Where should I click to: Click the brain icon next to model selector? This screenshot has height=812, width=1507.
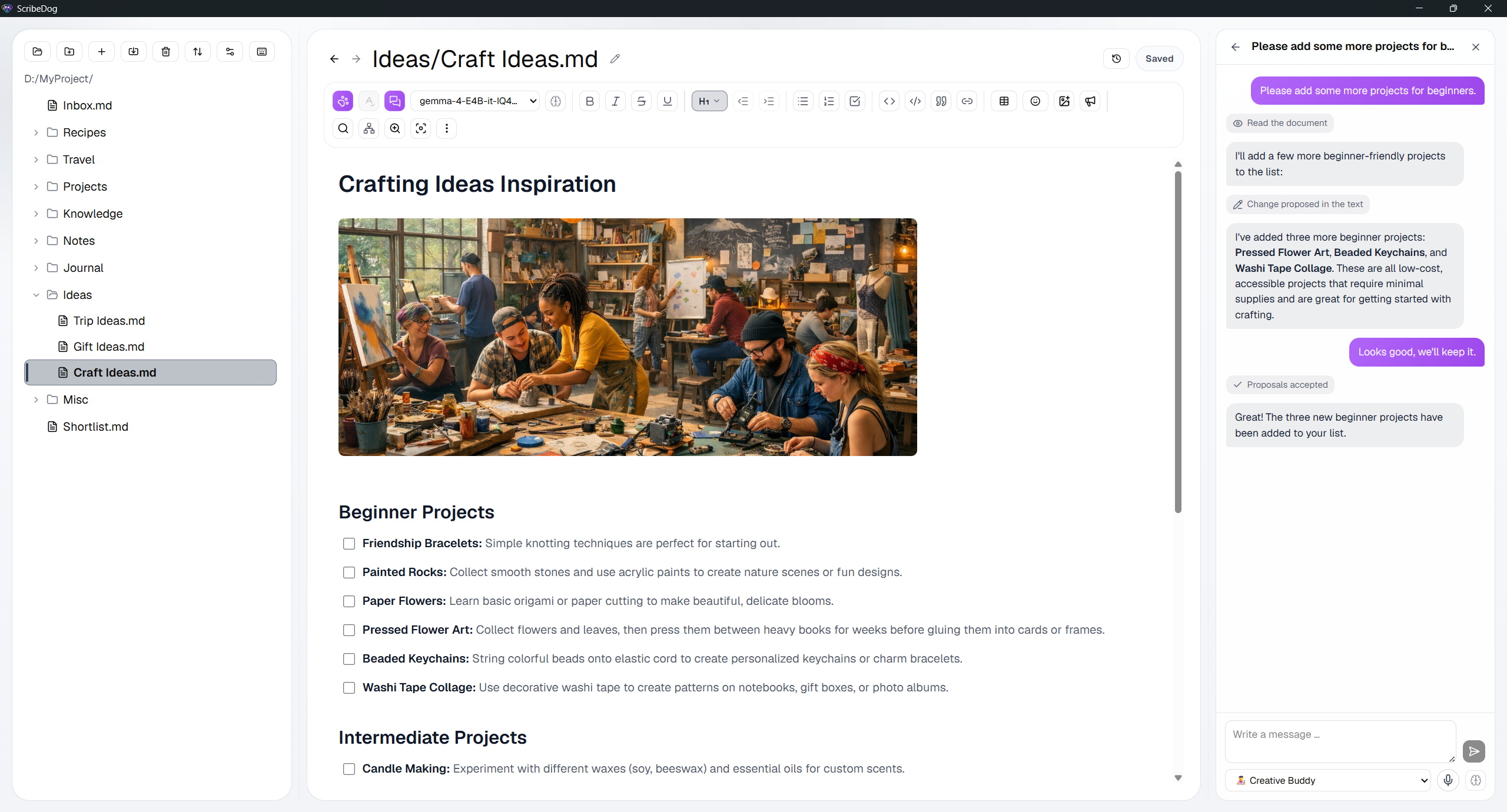556,101
